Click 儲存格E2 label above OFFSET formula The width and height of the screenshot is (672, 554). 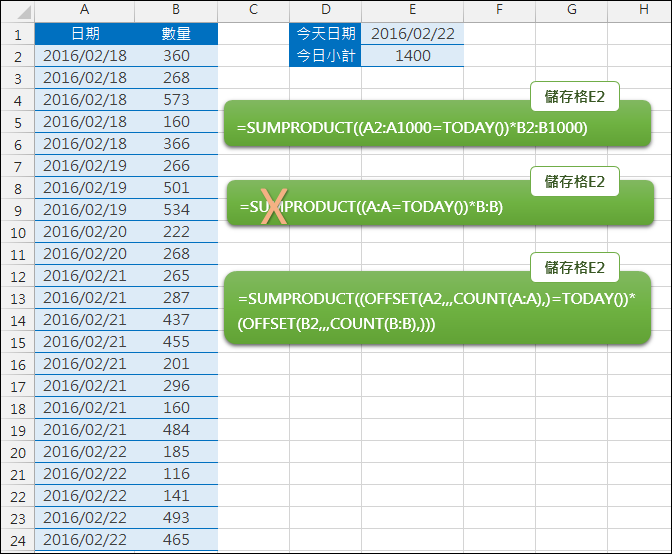click(x=575, y=267)
